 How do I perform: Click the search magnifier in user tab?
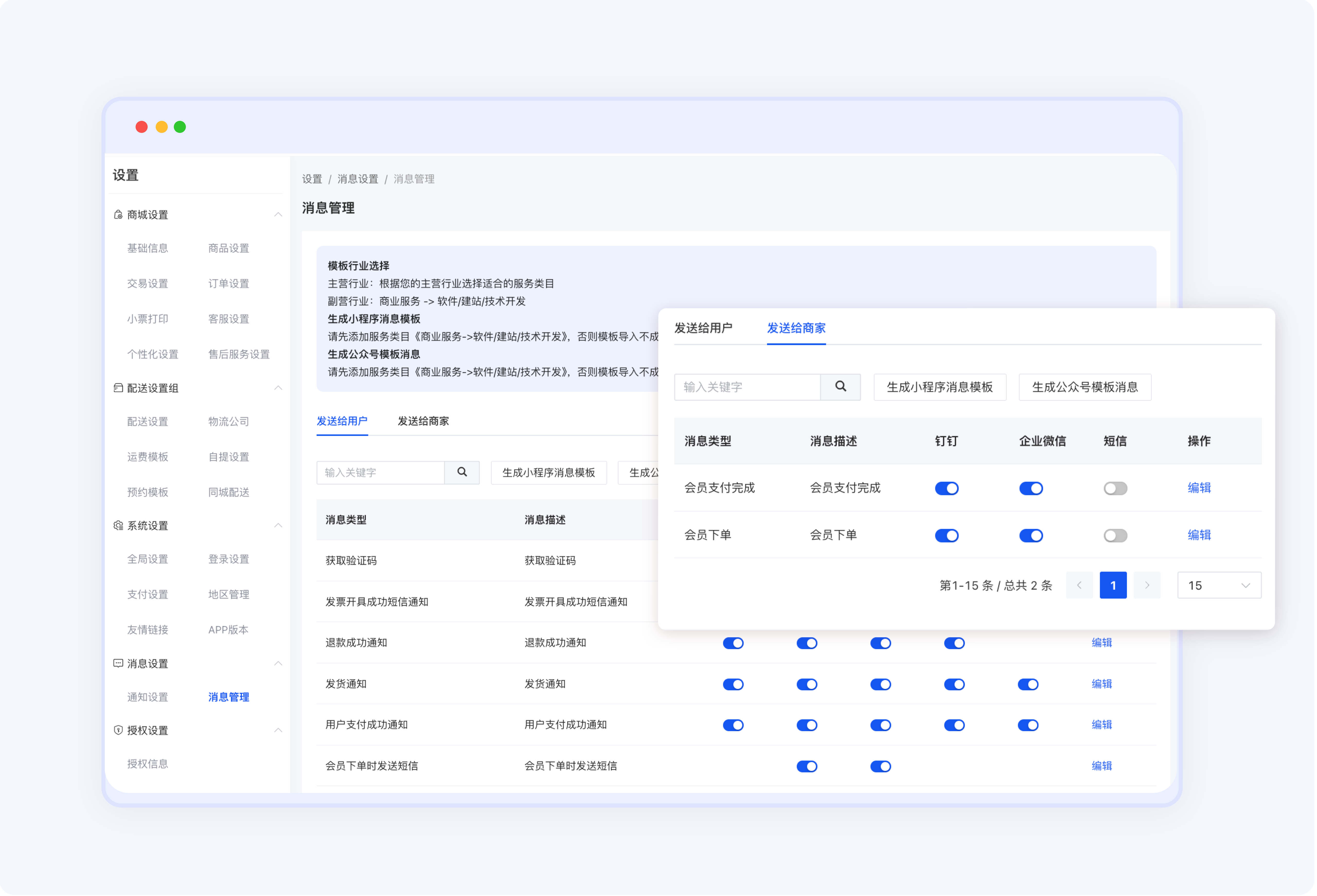462,473
